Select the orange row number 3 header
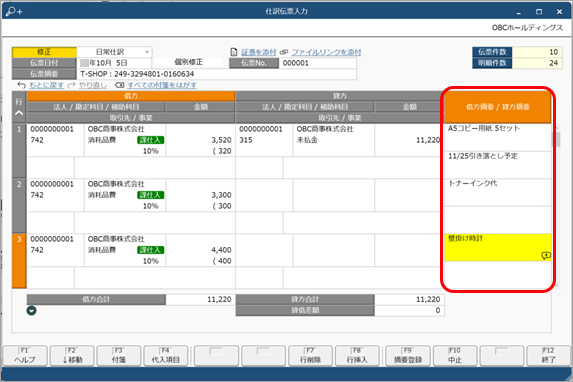The width and height of the screenshot is (573, 382). 19,261
